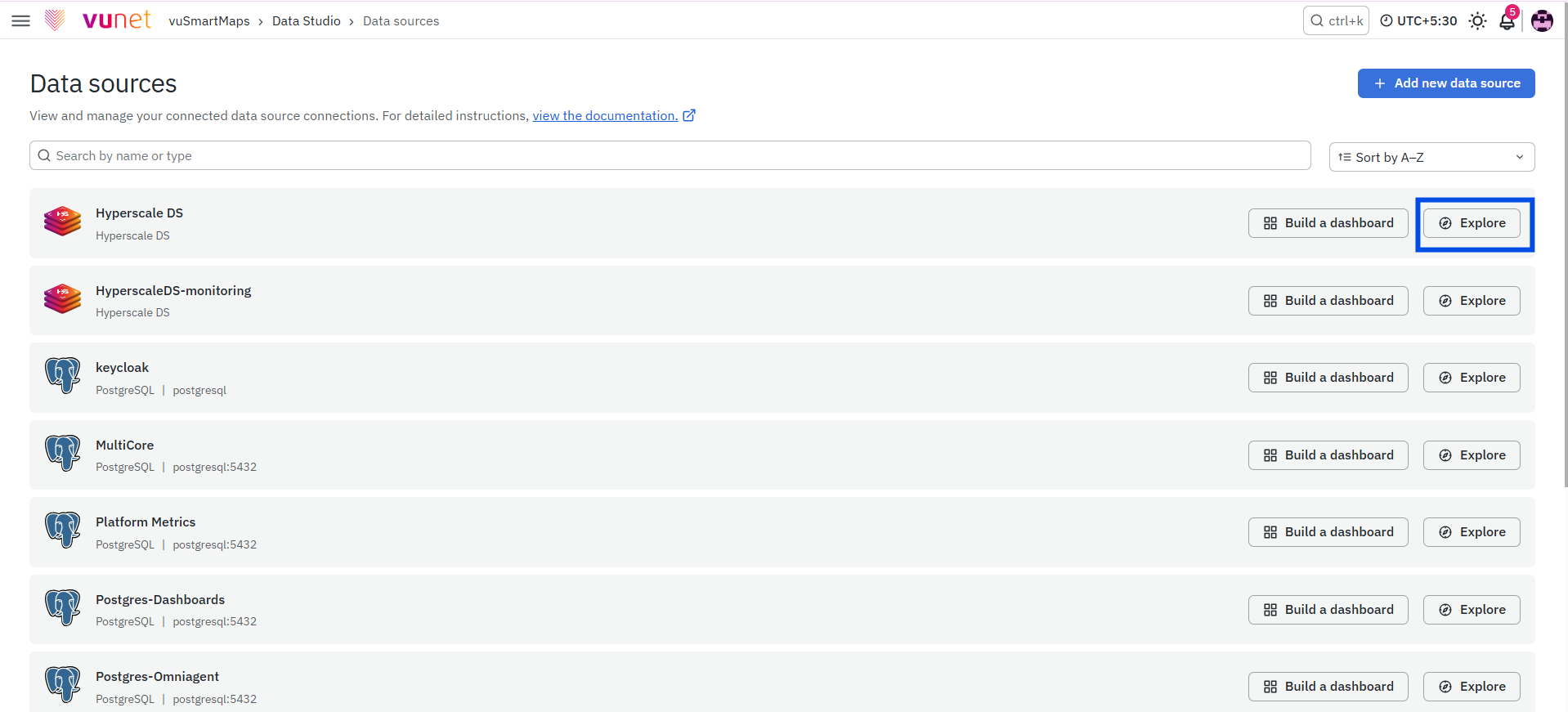Open the view the documentation link

click(605, 116)
